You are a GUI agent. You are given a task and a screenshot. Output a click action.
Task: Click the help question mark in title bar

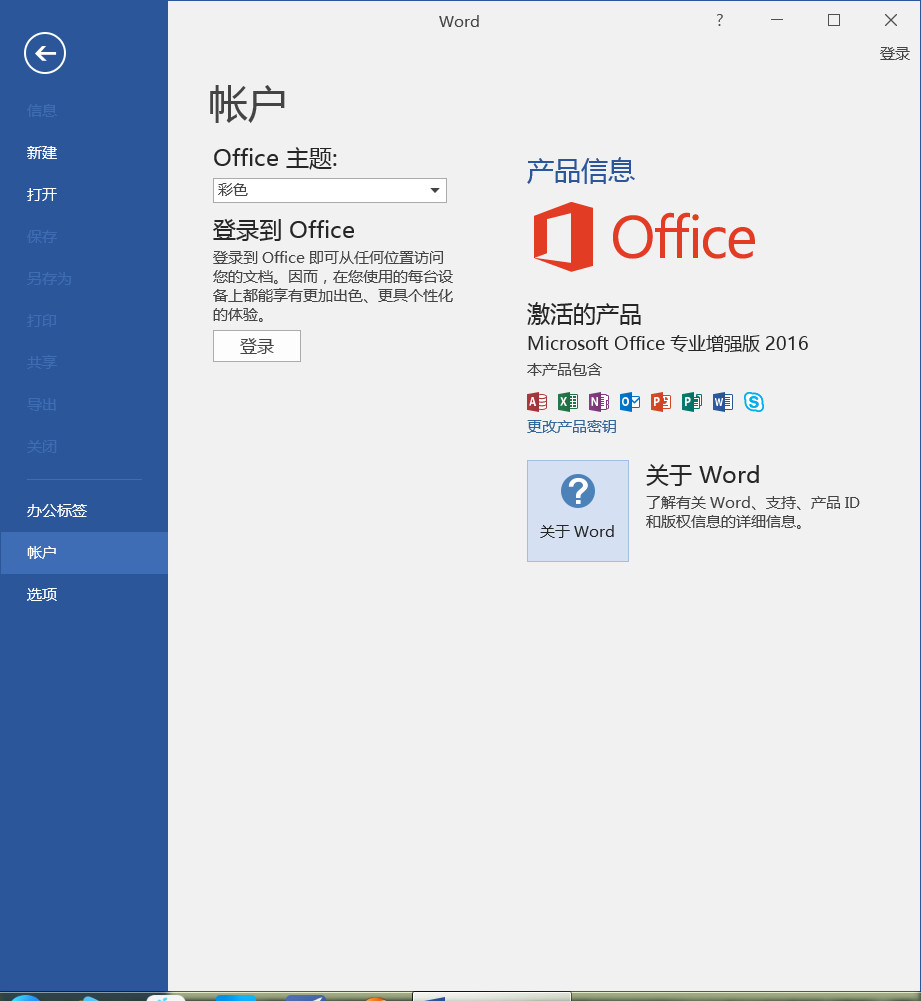pos(719,20)
